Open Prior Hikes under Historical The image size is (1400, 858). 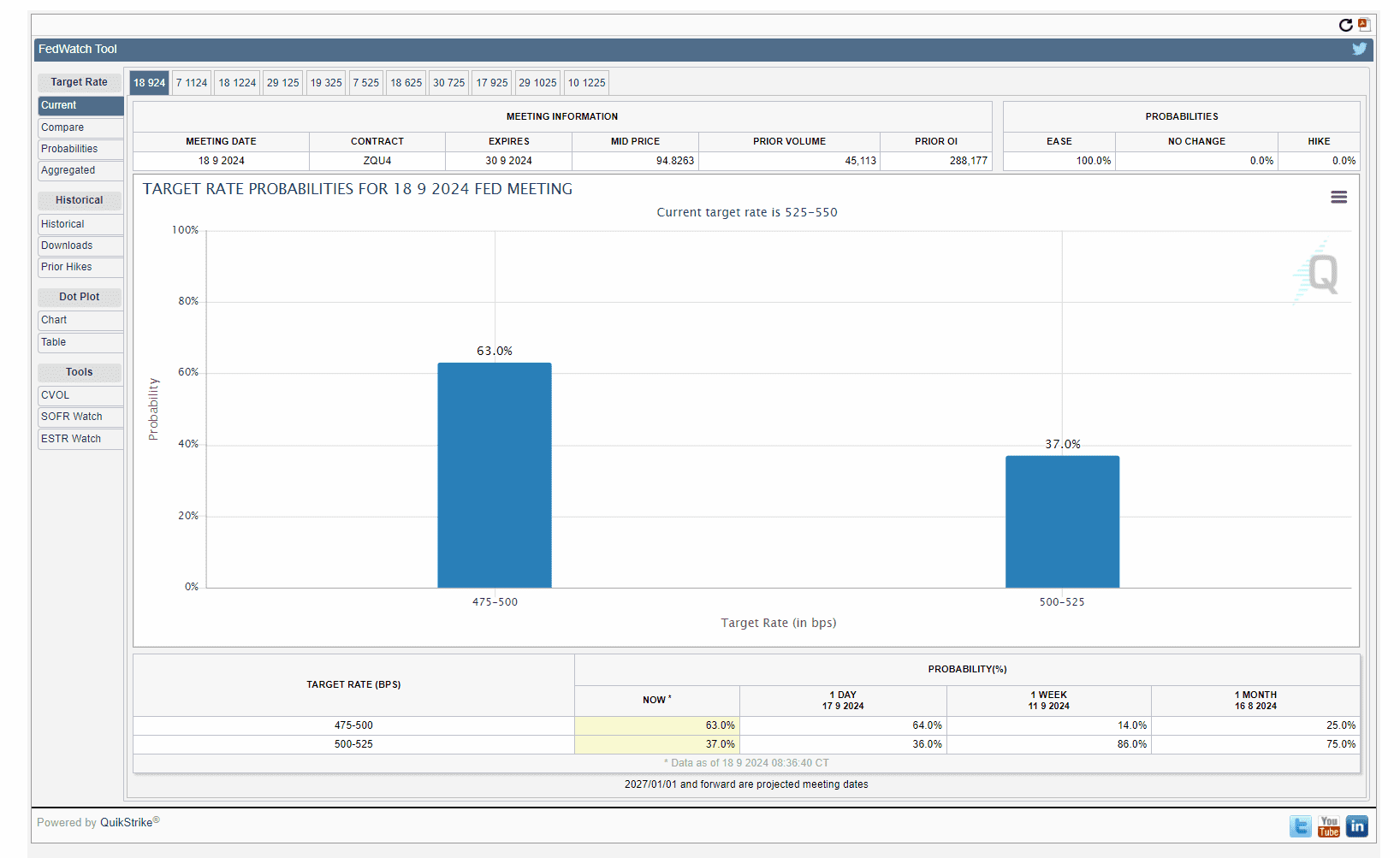[67, 267]
